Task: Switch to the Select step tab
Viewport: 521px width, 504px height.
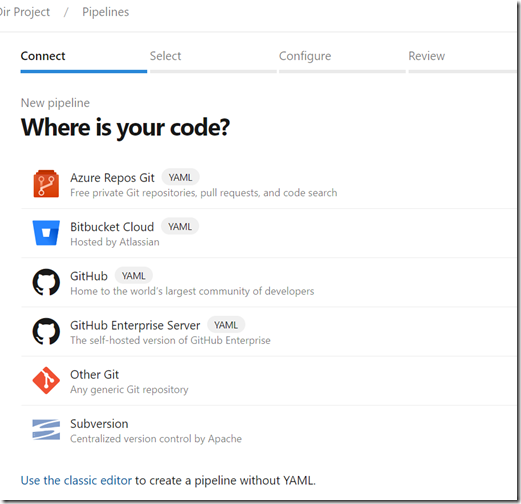Action: click(x=165, y=56)
